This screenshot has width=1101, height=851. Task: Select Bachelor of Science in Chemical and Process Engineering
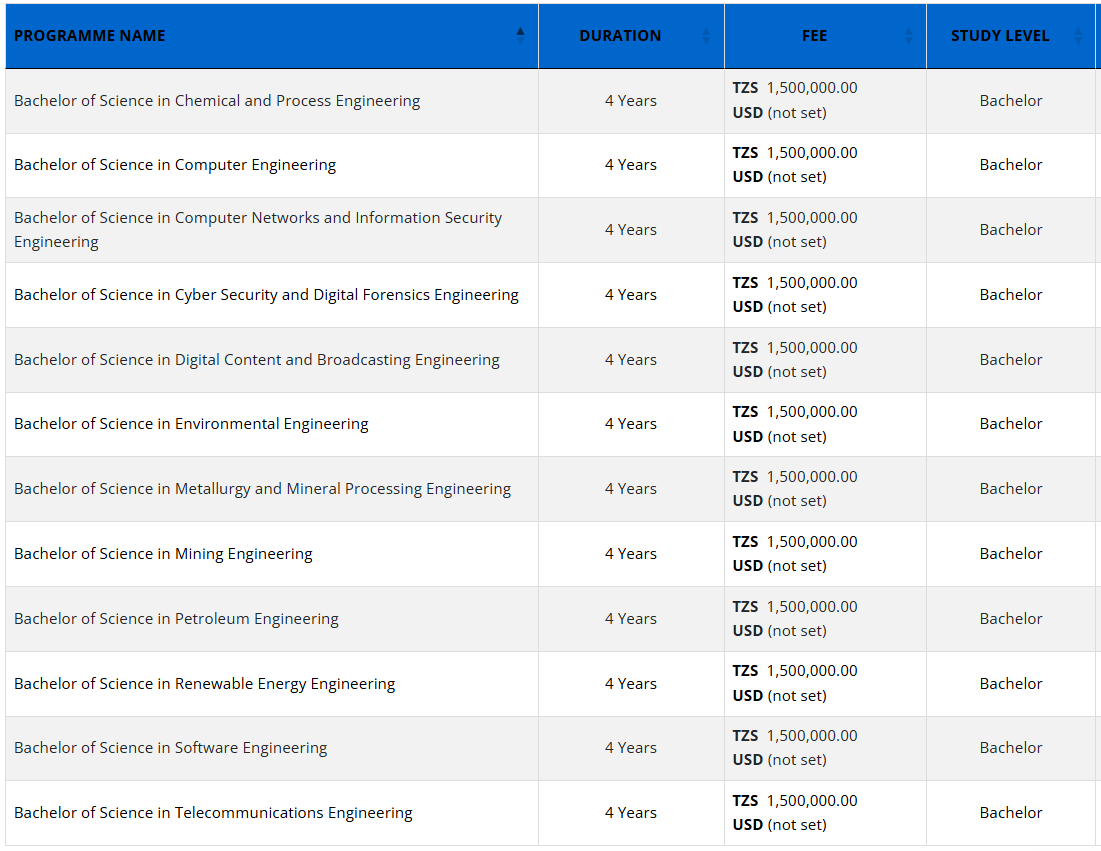(x=217, y=100)
